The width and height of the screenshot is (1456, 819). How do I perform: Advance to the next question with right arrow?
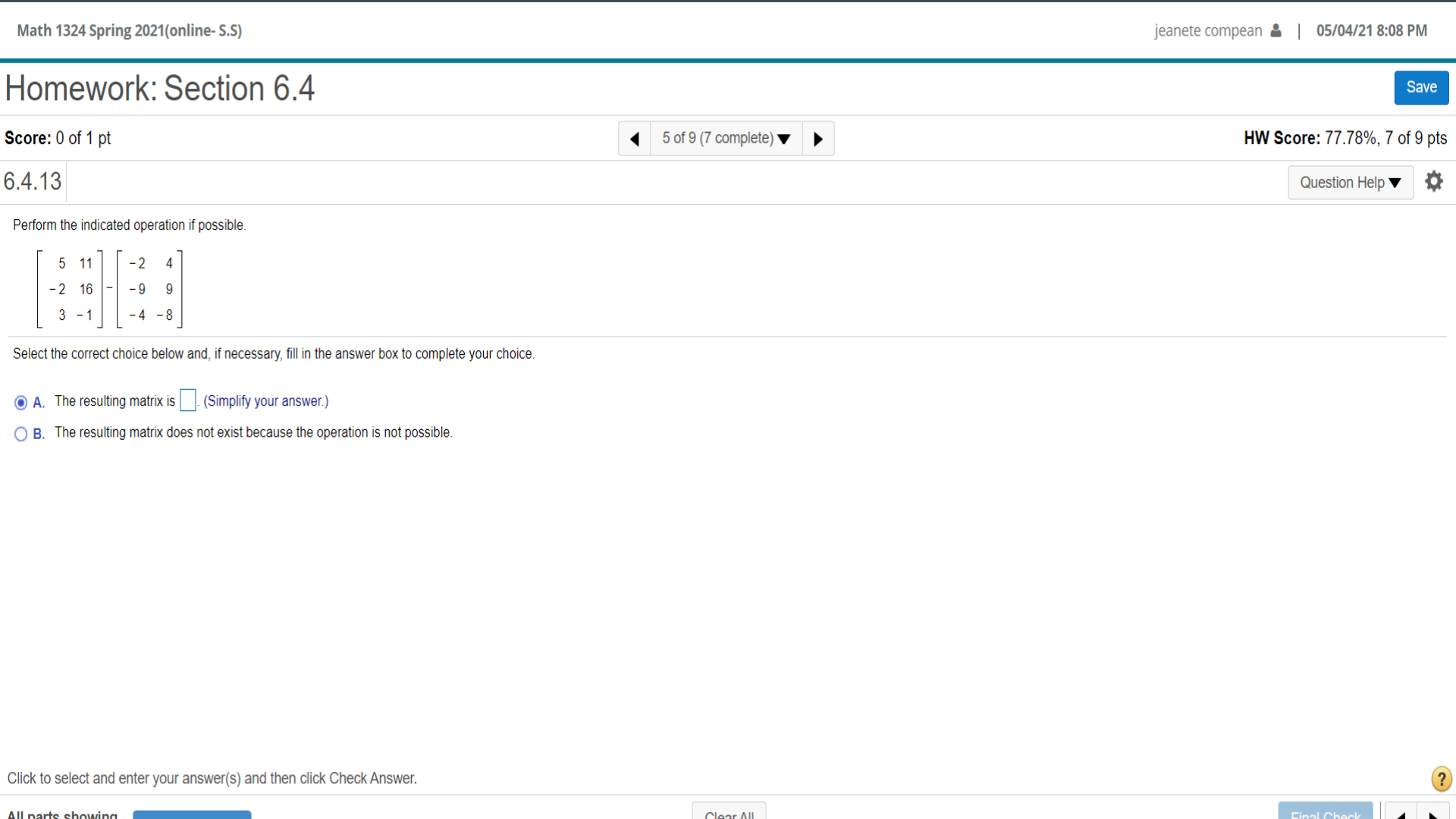[x=817, y=138]
